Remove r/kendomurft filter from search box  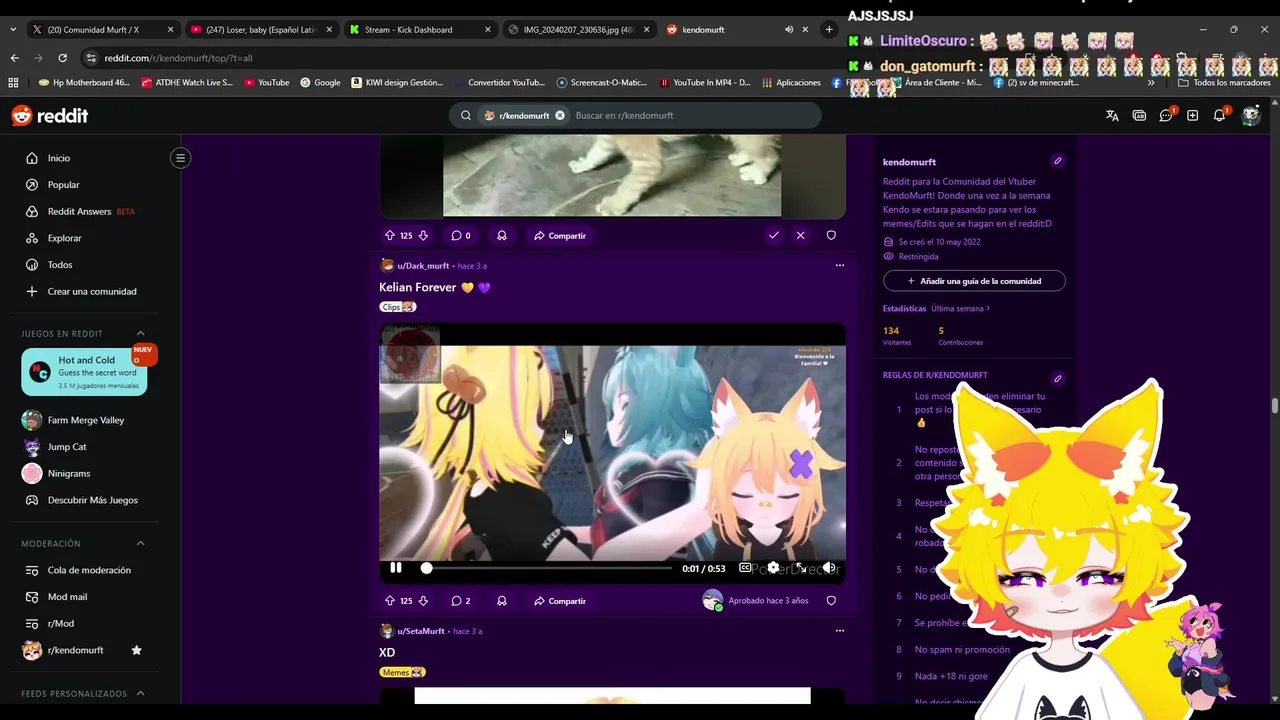[560, 116]
